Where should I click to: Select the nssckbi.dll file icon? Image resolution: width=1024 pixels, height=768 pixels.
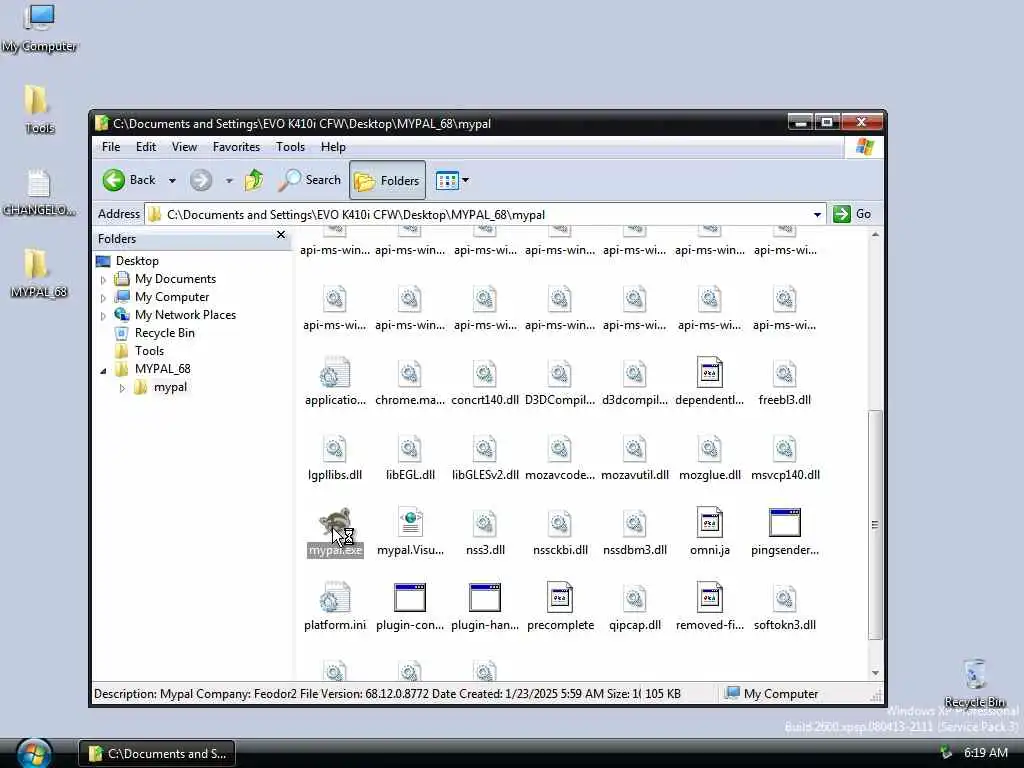click(x=560, y=523)
